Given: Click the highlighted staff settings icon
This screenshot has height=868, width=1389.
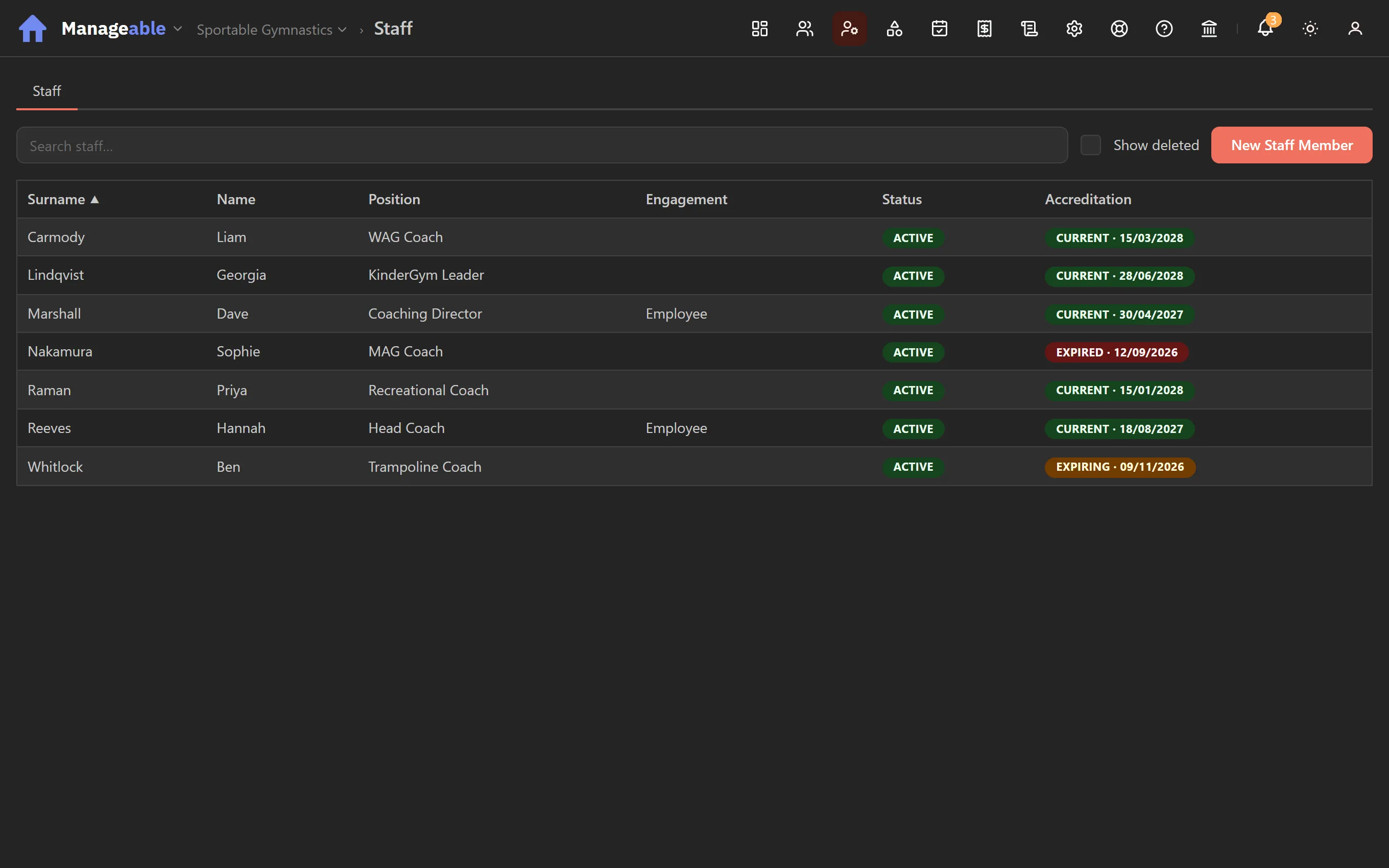Looking at the screenshot, I should click(849, 29).
